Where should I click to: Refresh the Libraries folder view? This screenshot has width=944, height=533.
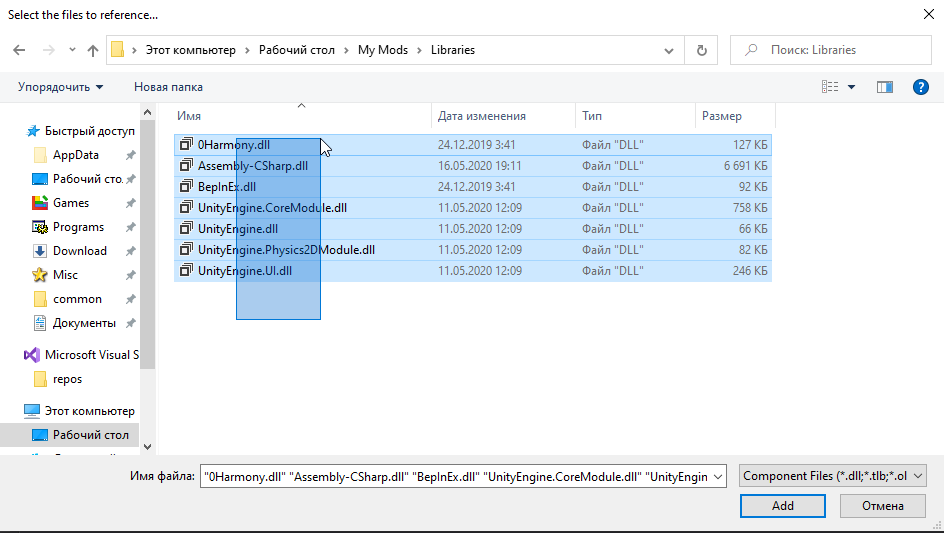pos(701,51)
